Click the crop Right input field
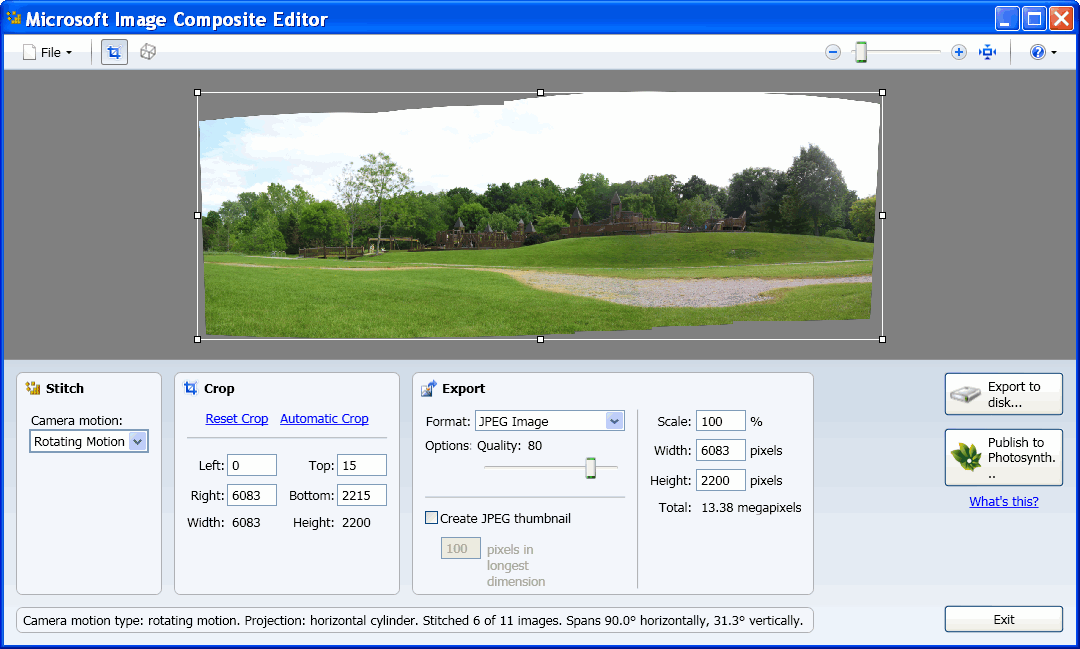Screen dimensions: 1080x649 252,495
